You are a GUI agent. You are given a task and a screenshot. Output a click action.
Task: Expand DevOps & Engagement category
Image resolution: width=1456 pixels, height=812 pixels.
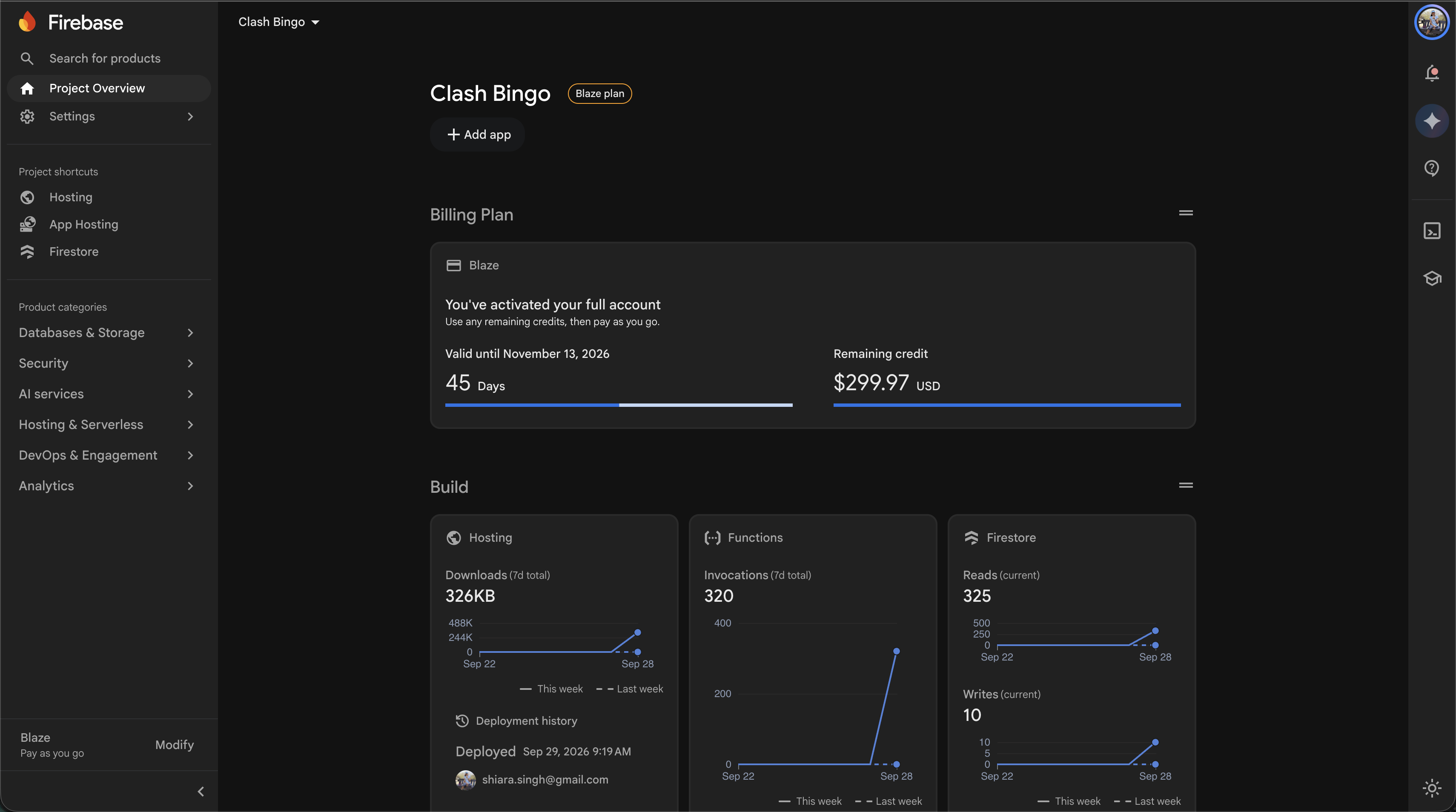[107, 455]
